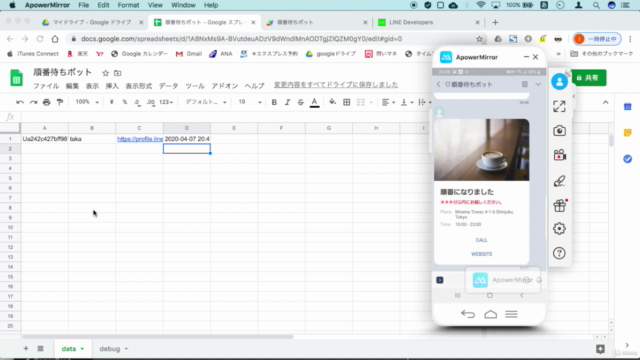Tap the coffee cup image in chat
The width and height of the screenshot is (640, 360).
pyautogui.click(x=482, y=150)
